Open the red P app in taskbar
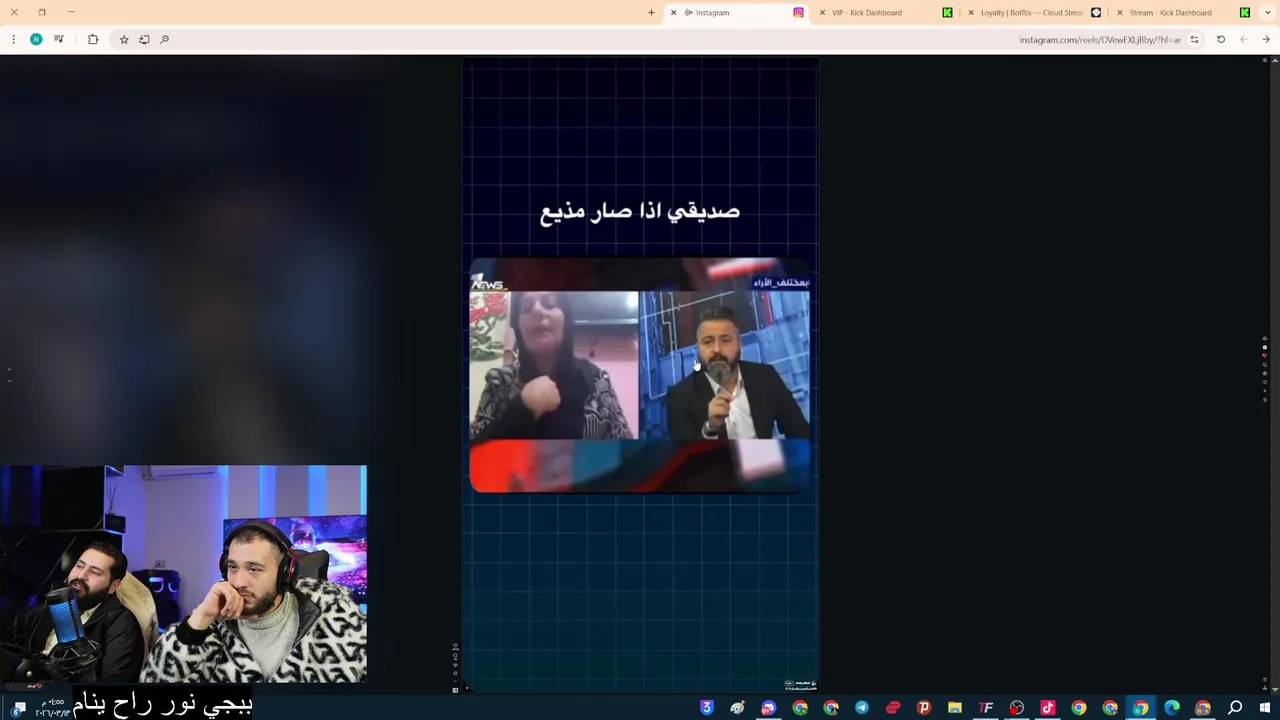This screenshot has width=1280, height=720. (x=924, y=708)
